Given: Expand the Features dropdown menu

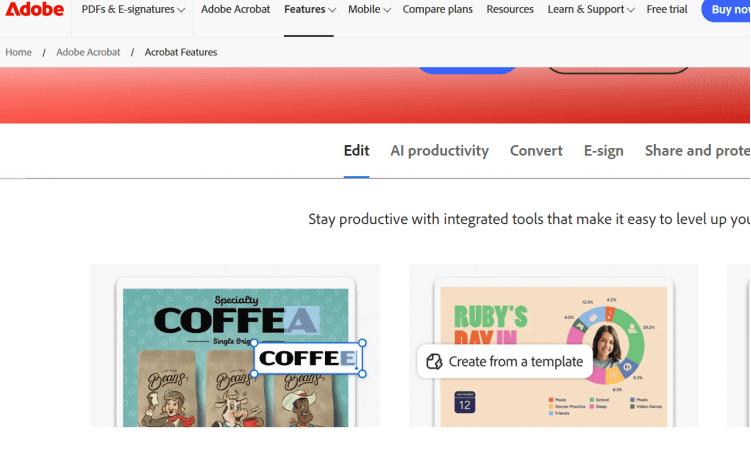Looking at the screenshot, I should [x=309, y=10].
